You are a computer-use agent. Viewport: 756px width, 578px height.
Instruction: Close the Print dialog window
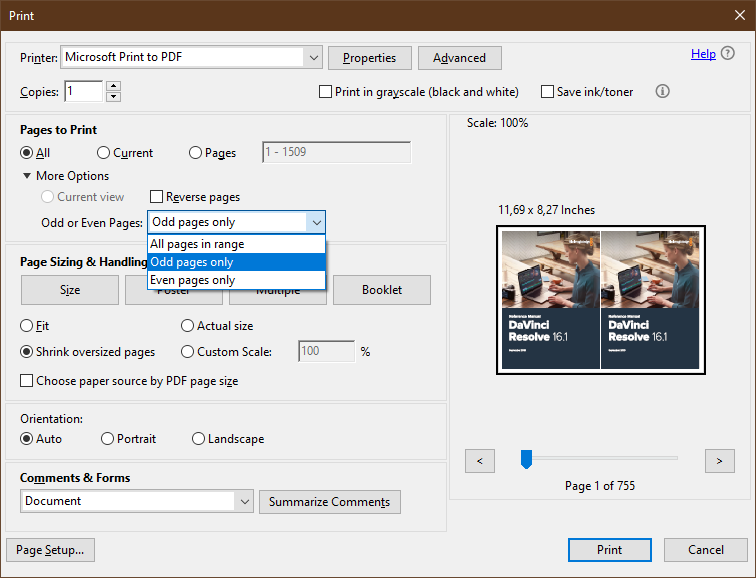coord(740,15)
